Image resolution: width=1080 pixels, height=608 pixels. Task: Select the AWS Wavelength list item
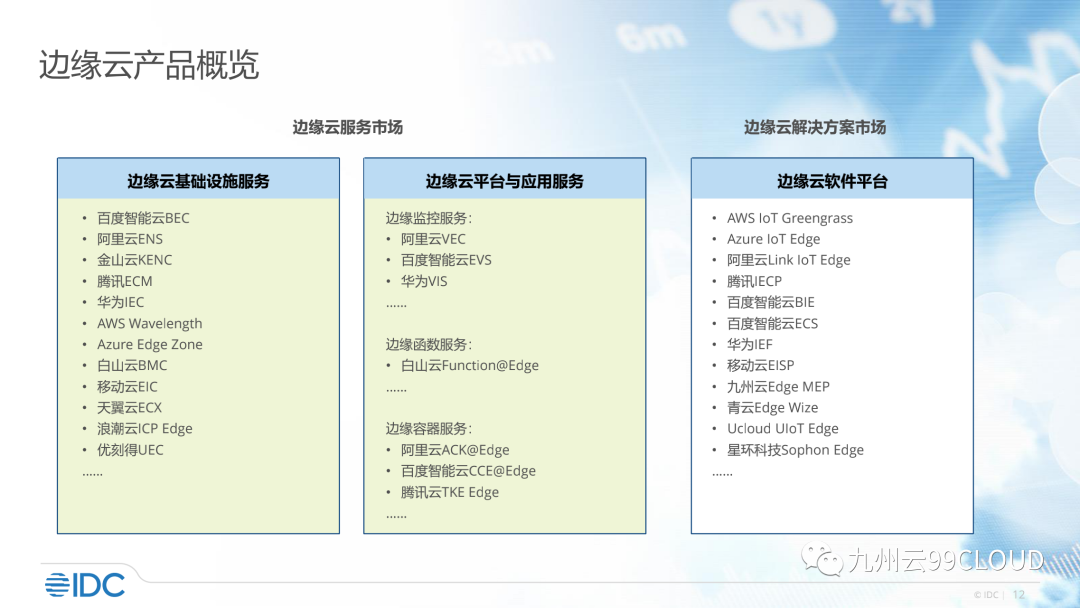click(149, 323)
